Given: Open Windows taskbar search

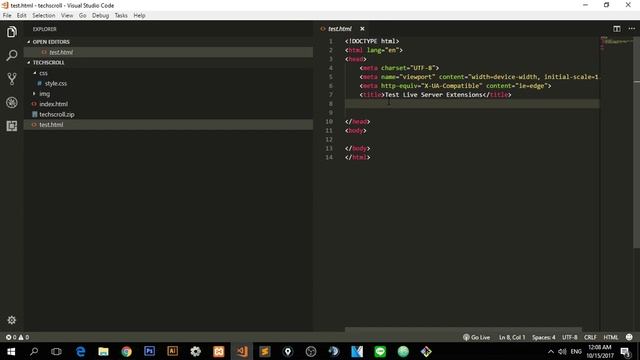Looking at the screenshot, I should pyautogui.click(x=34, y=351).
